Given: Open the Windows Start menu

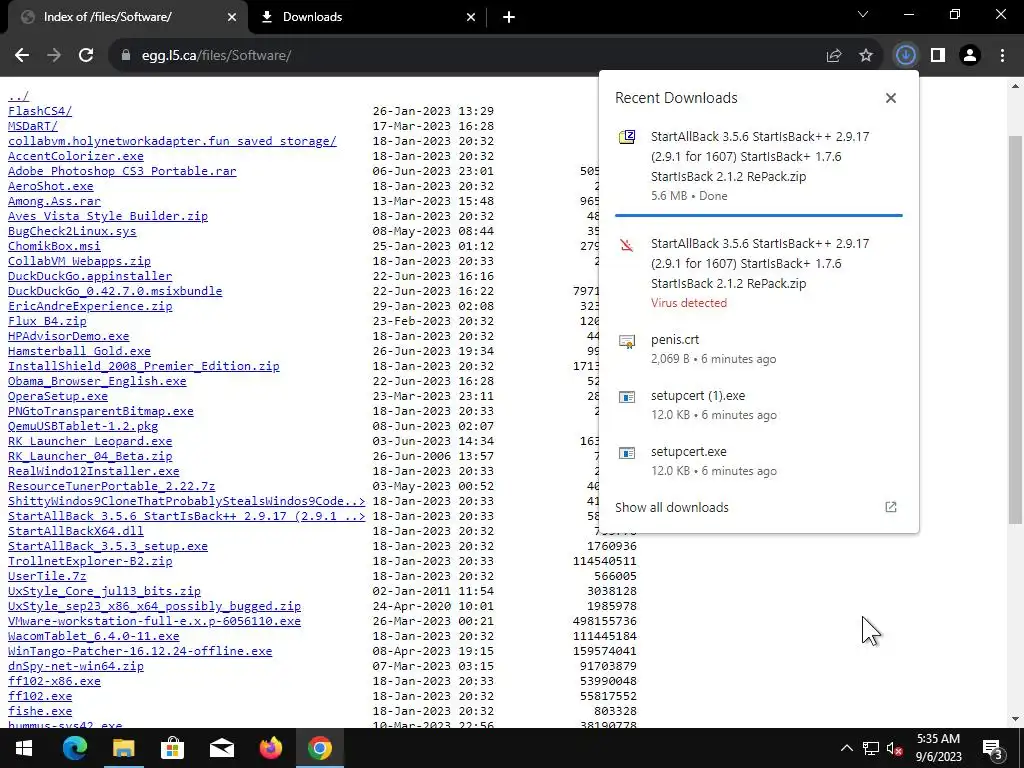Looking at the screenshot, I should [x=24, y=748].
